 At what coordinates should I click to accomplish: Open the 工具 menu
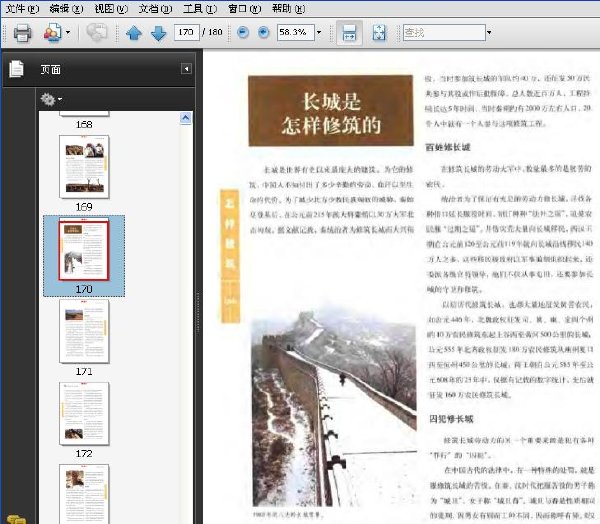click(200, 8)
